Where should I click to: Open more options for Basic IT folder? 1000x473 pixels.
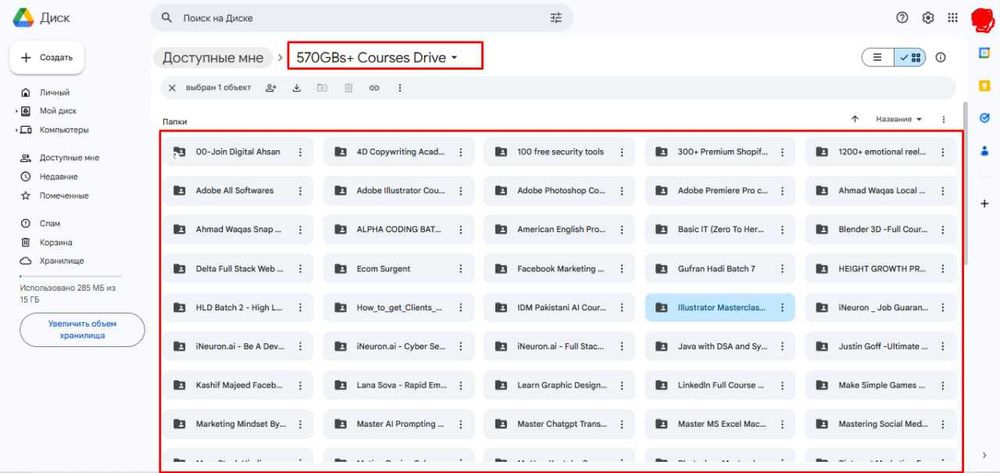pos(783,229)
